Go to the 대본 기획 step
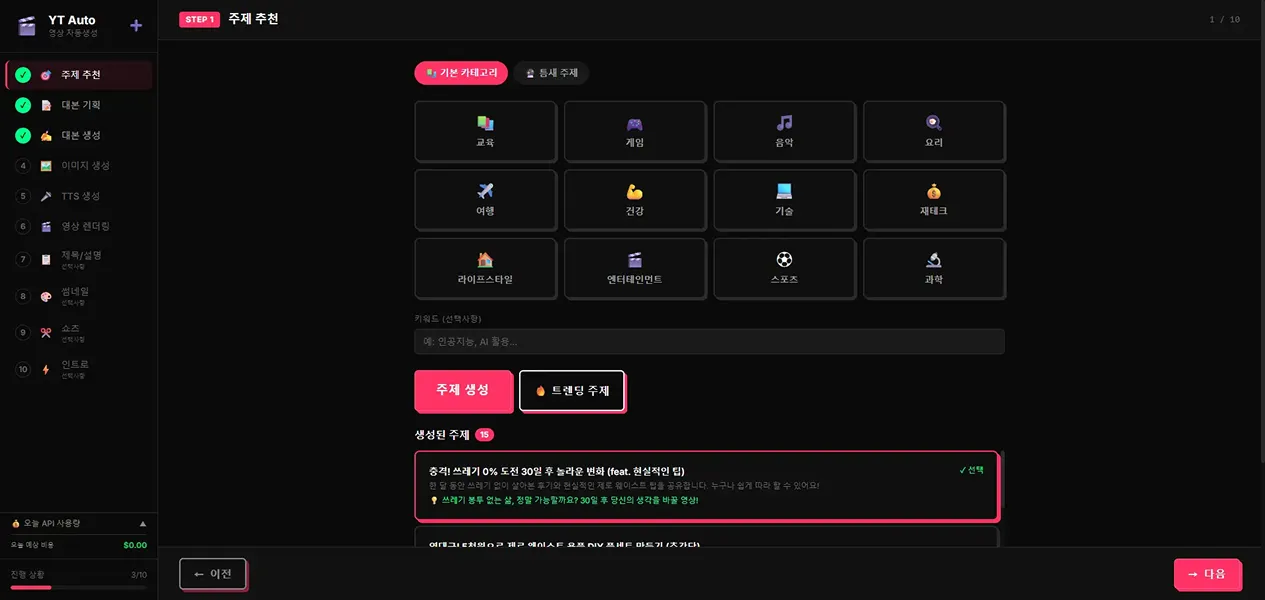1265x600 pixels. tap(79, 105)
